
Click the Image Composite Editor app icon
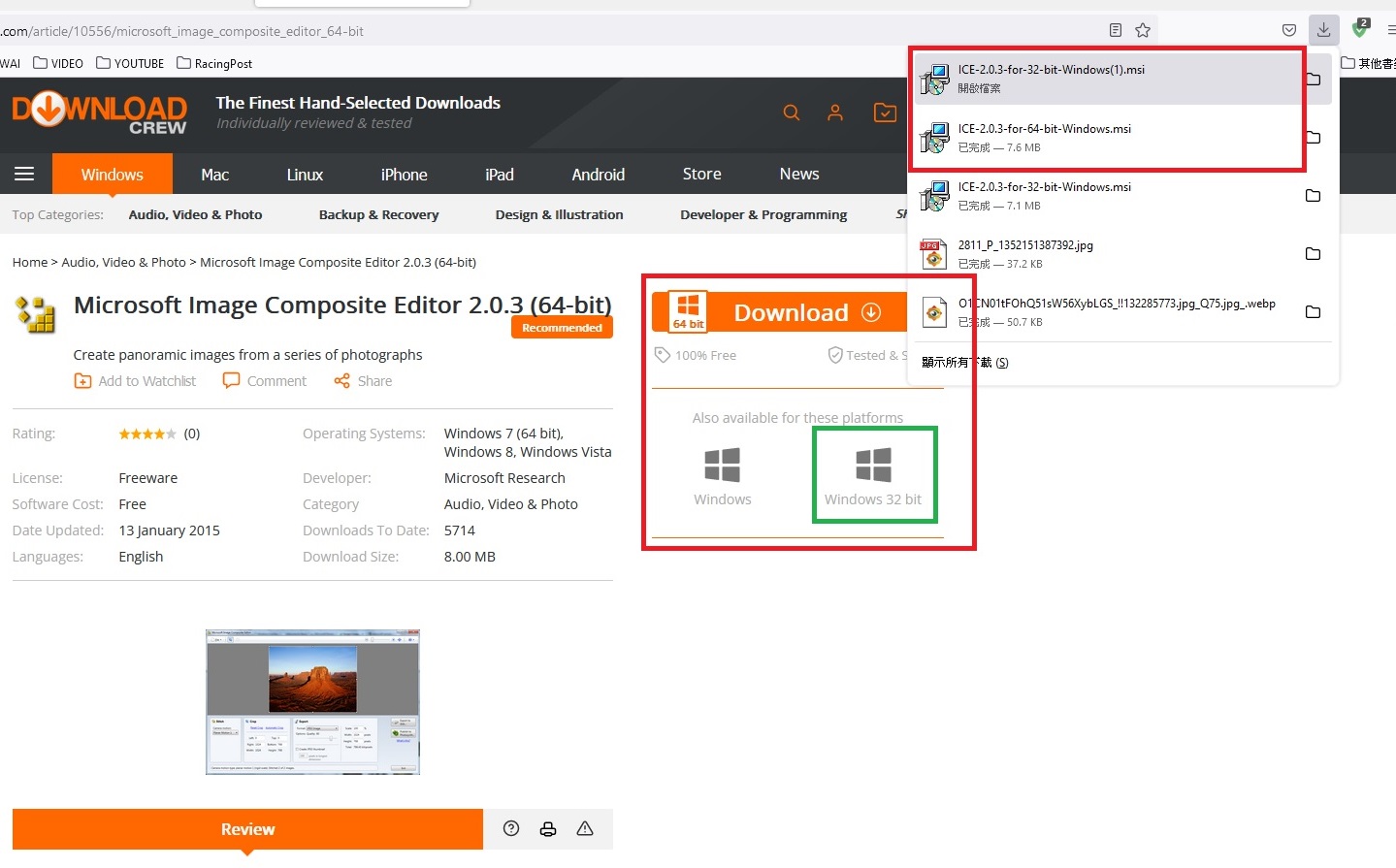pos(36,314)
